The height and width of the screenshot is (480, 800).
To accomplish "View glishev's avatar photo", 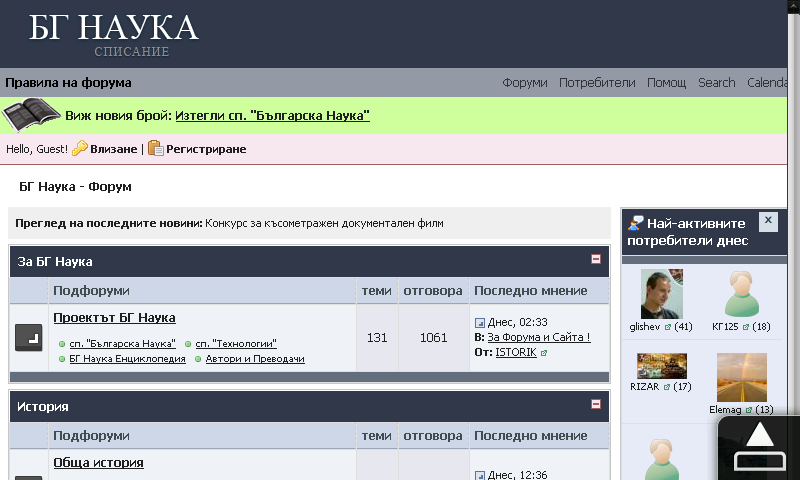I will [661, 293].
